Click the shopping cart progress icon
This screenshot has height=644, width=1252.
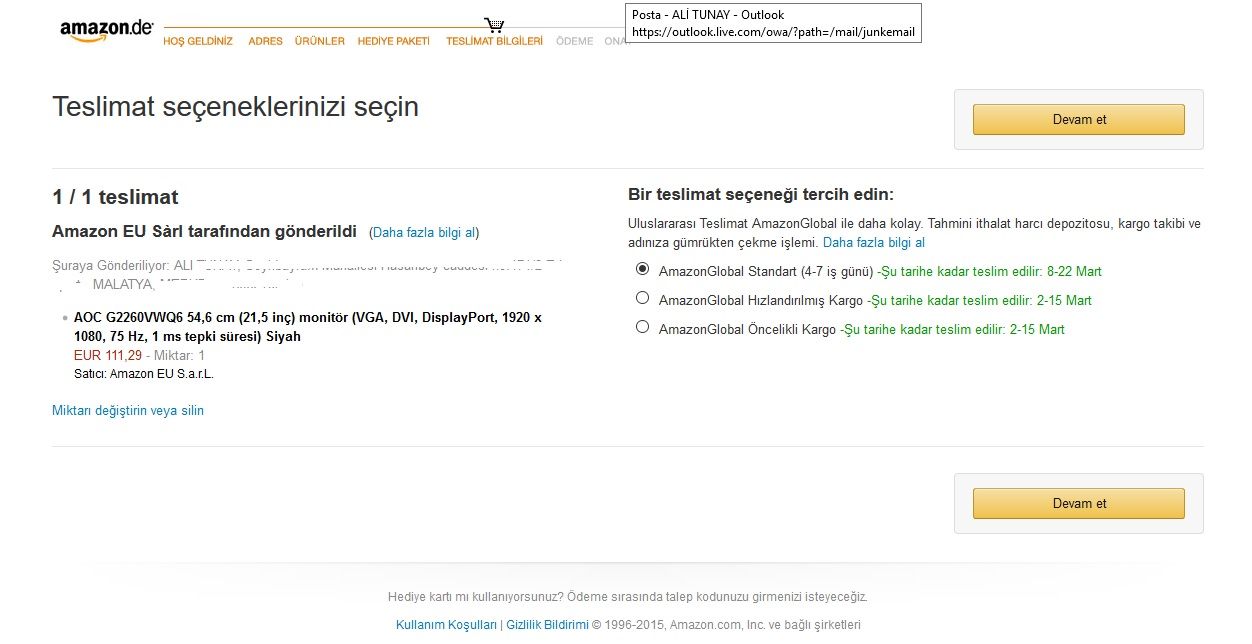[494, 25]
